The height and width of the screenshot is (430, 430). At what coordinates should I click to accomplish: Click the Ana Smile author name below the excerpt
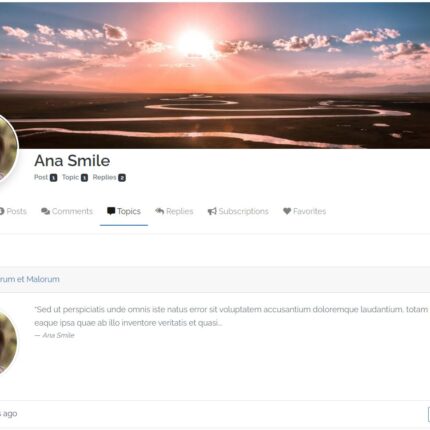(58, 335)
